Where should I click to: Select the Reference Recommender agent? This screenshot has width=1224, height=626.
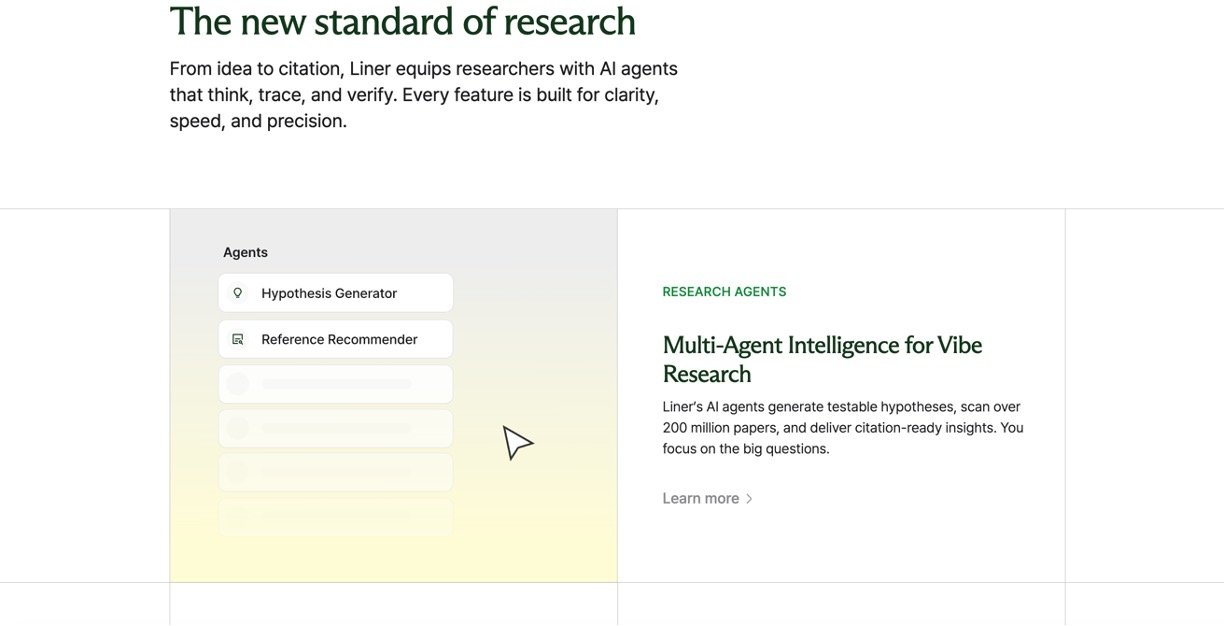click(x=335, y=339)
